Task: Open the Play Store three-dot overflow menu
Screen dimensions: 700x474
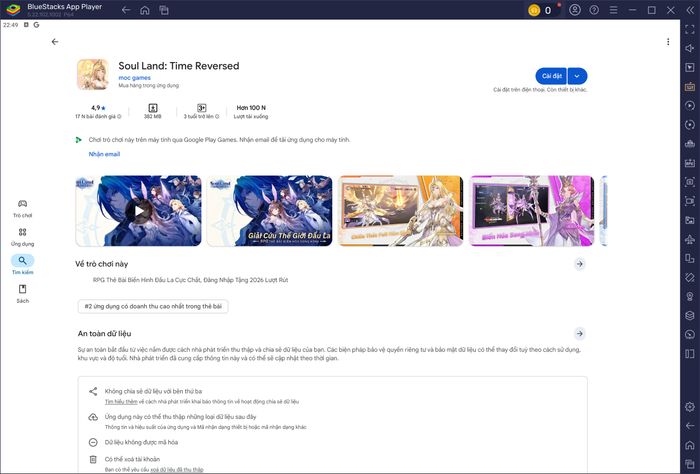Action: click(668, 42)
